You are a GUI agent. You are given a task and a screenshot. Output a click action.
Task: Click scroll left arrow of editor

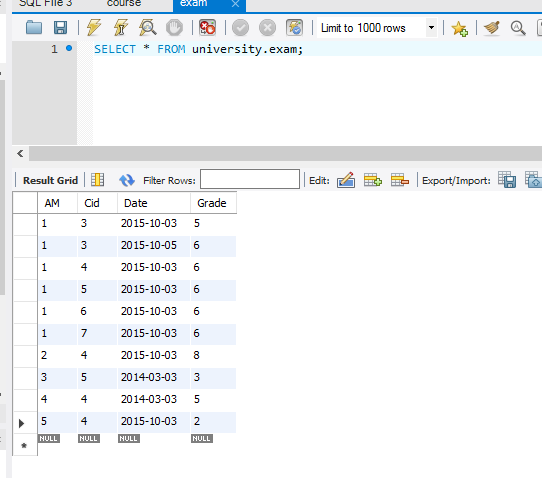[20, 153]
